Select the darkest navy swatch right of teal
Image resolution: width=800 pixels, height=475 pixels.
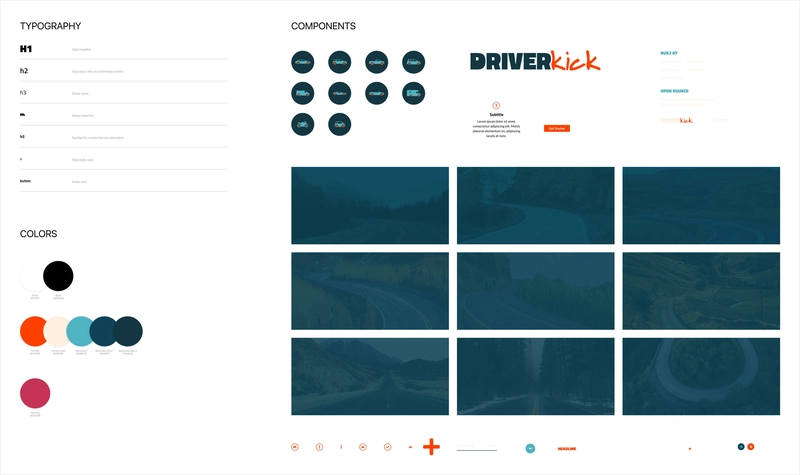coord(128,331)
